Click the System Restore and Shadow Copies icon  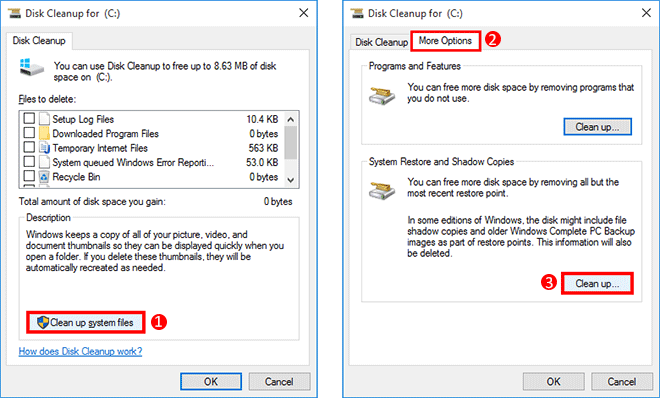pos(382,191)
